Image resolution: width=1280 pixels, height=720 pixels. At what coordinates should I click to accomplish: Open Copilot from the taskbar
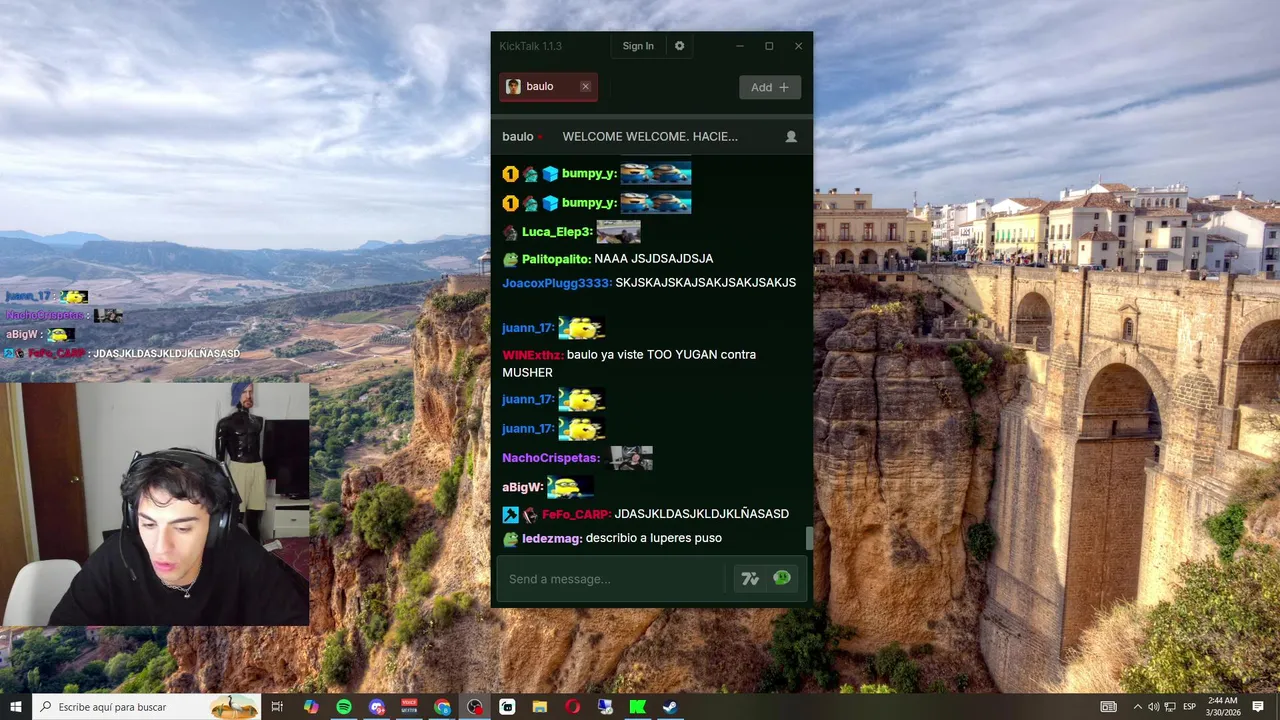311,707
